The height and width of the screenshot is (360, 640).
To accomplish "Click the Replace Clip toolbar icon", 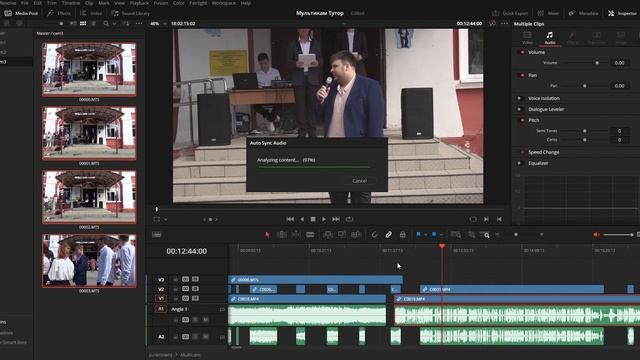I will pos(356,235).
